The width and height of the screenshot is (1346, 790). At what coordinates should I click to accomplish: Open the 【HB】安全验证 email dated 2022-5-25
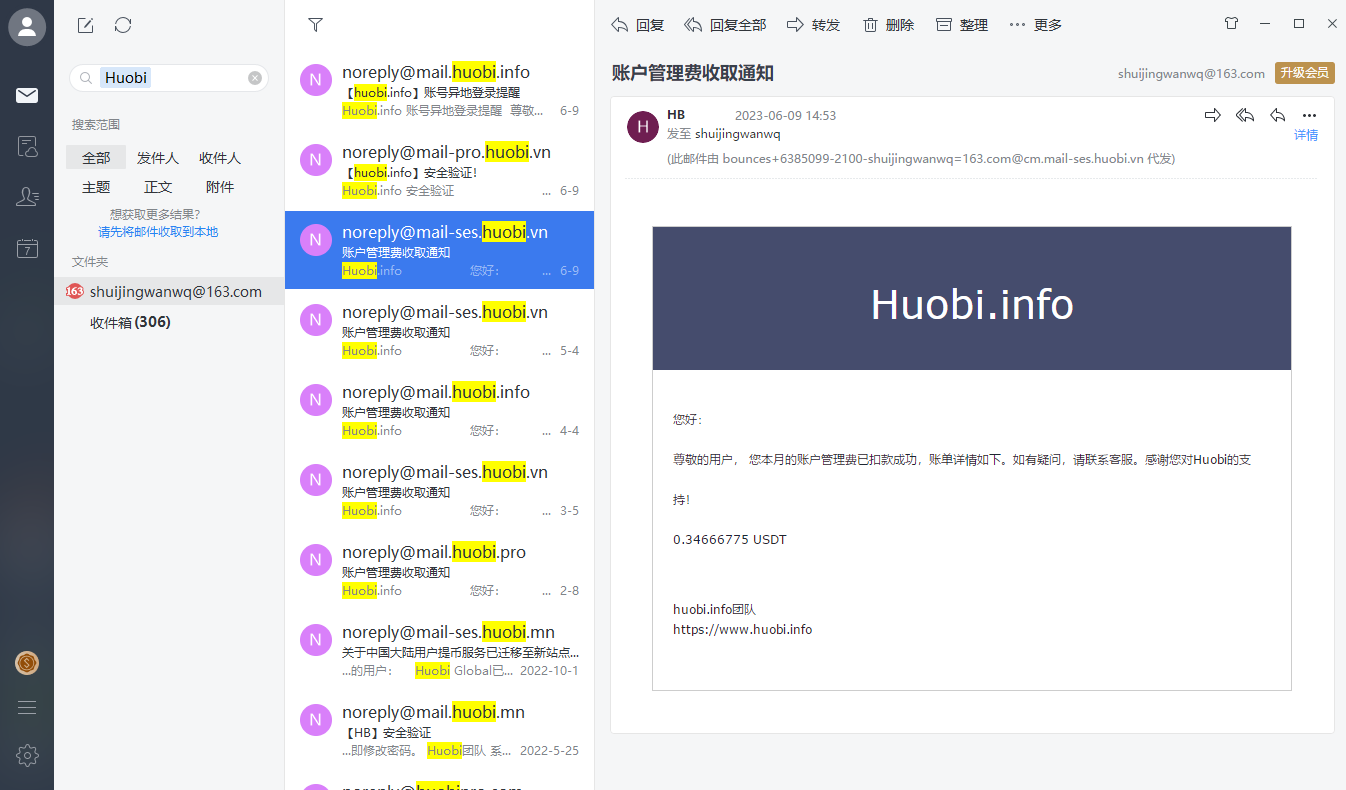coord(439,731)
